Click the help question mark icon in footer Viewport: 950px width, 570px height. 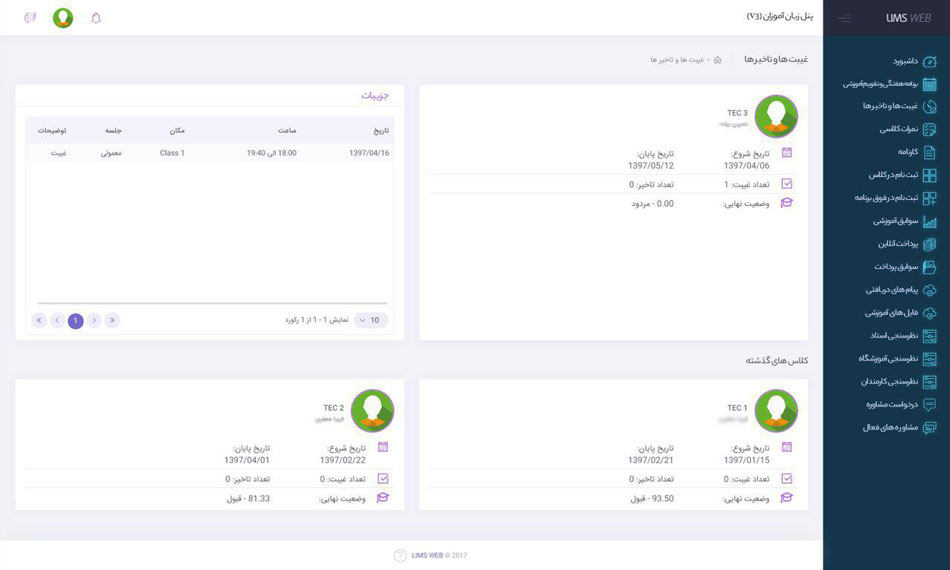coord(400,555)
